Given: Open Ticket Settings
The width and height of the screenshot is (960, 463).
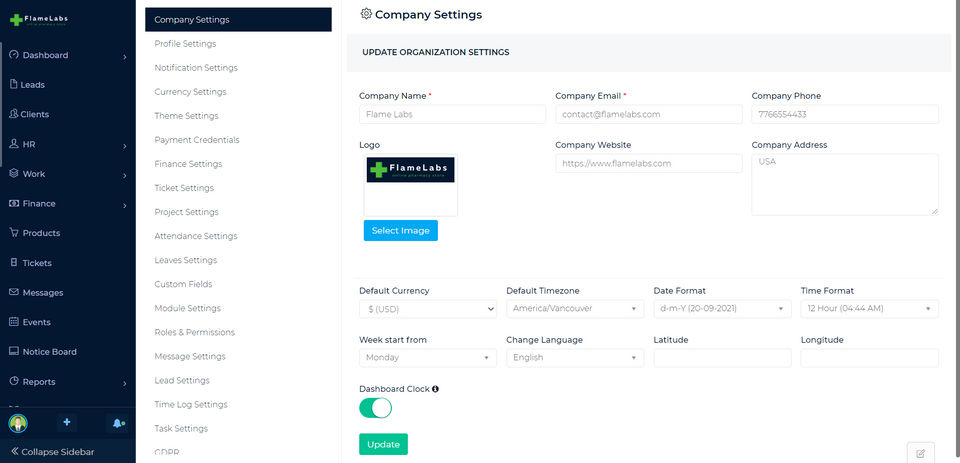Looking at the screenshot, I should coord(184,188).
